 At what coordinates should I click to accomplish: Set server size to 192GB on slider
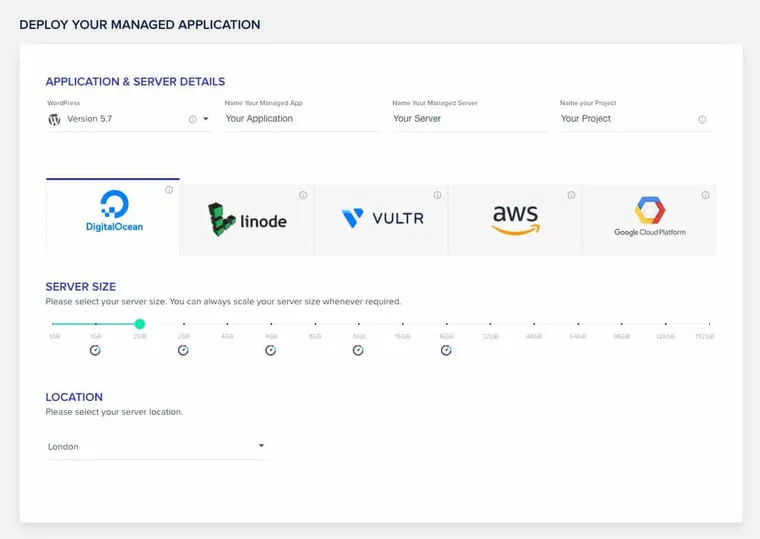click(x=709, y=324)
